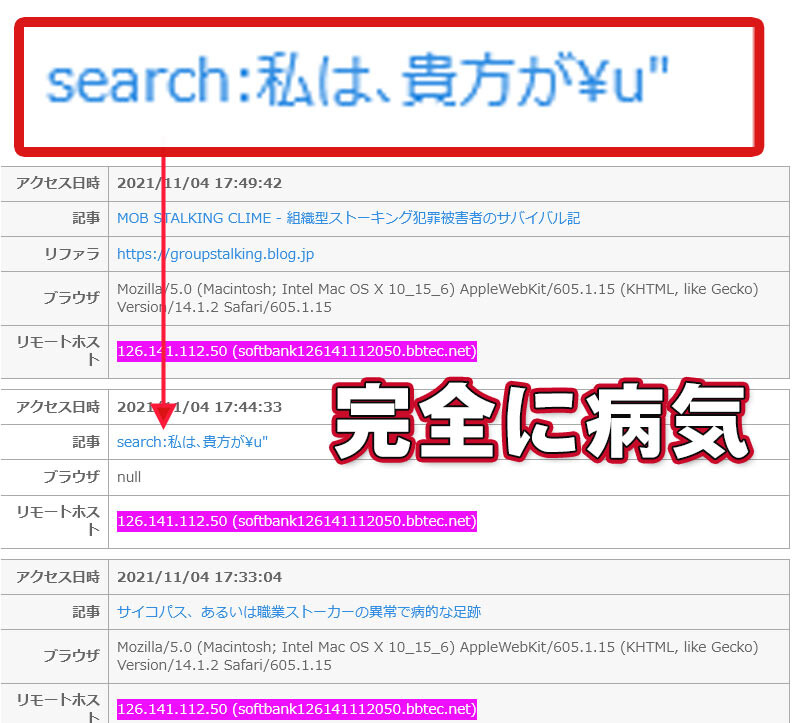Click アクセス日時 label of 17:49:42 entry
The height and width of the screenshot is (723, 793).
click(58, 183)
